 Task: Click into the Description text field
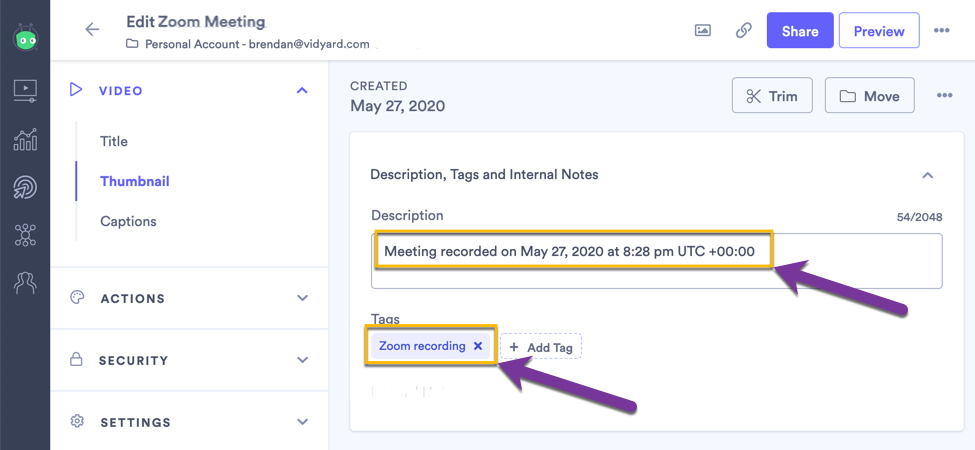coord(657,261)
